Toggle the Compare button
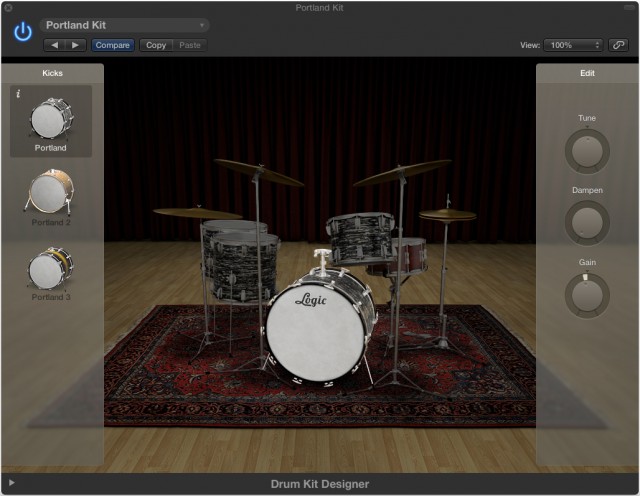This screenshot has width=640, height=496. click(112, 45)
